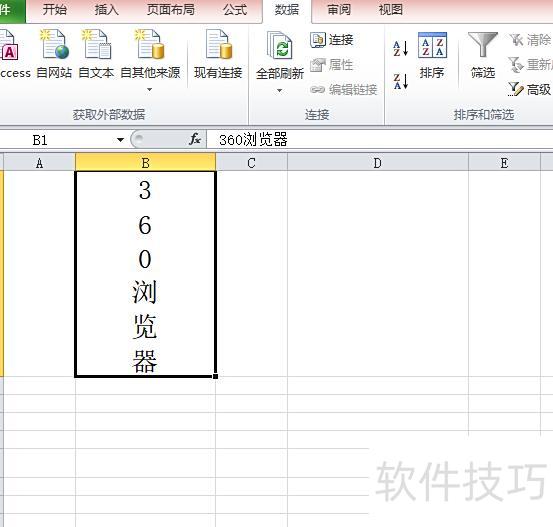Switch to the 开始 (Home) tab

coord(54,10)
